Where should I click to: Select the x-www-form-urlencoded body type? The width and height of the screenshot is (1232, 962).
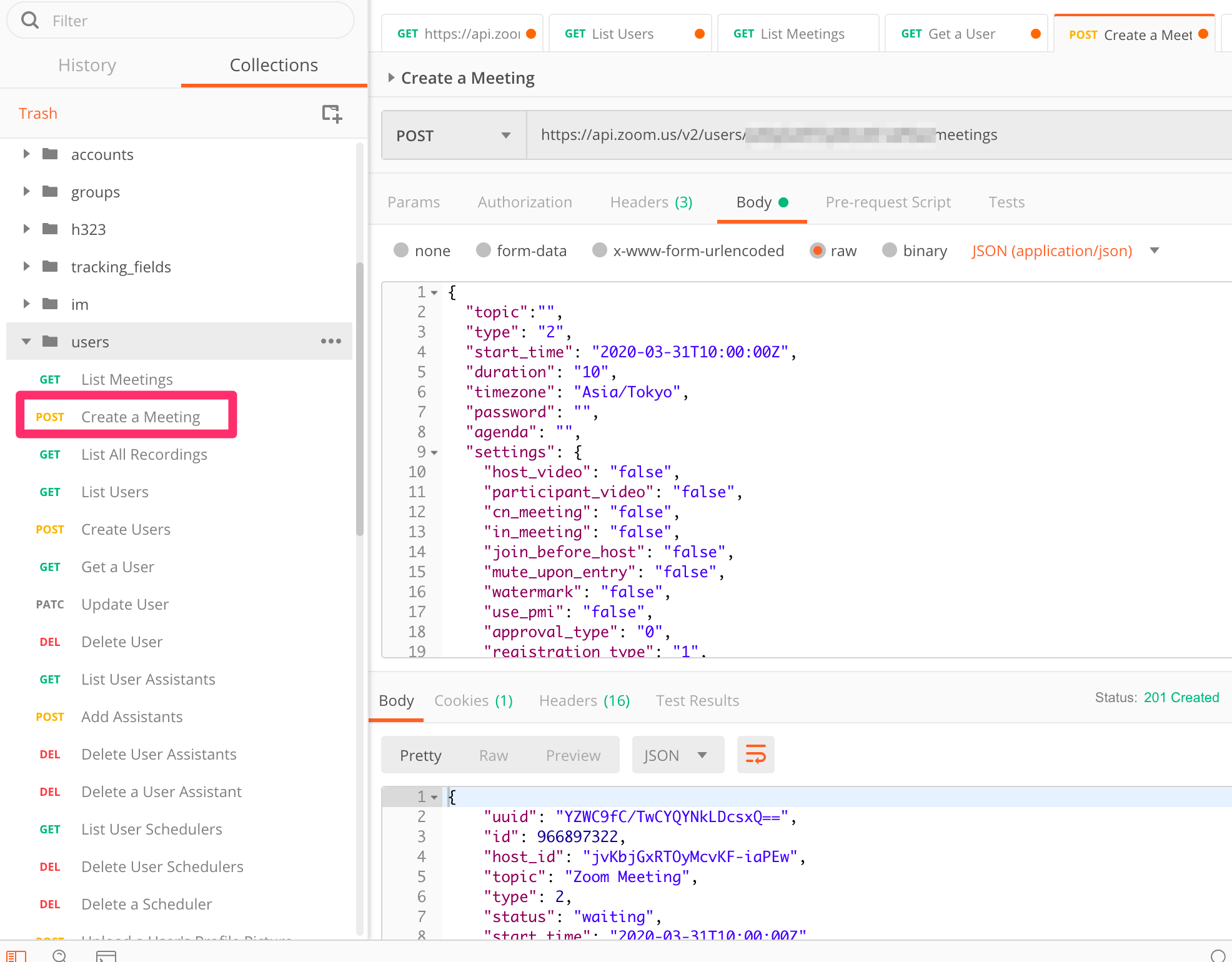600,250
